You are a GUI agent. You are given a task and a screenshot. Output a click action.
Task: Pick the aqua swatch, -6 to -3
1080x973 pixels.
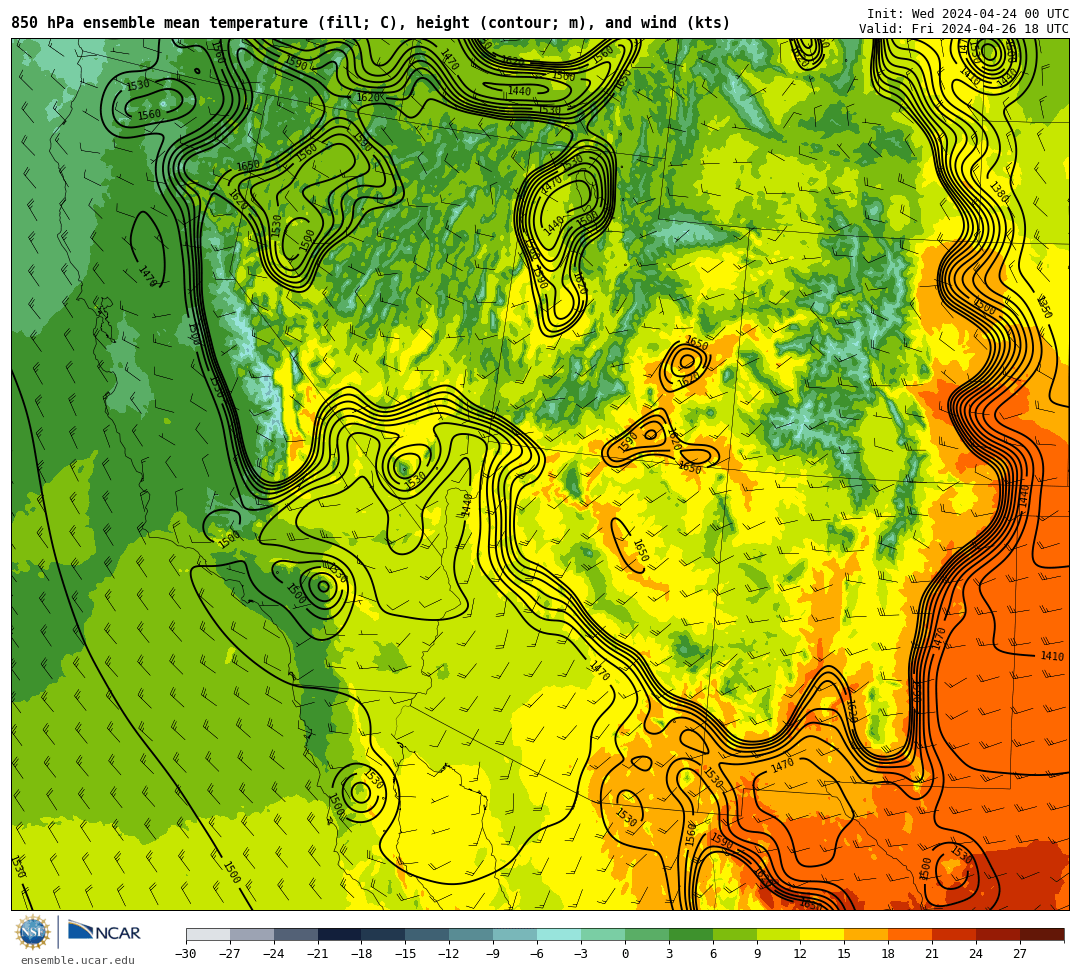point(559,934)
